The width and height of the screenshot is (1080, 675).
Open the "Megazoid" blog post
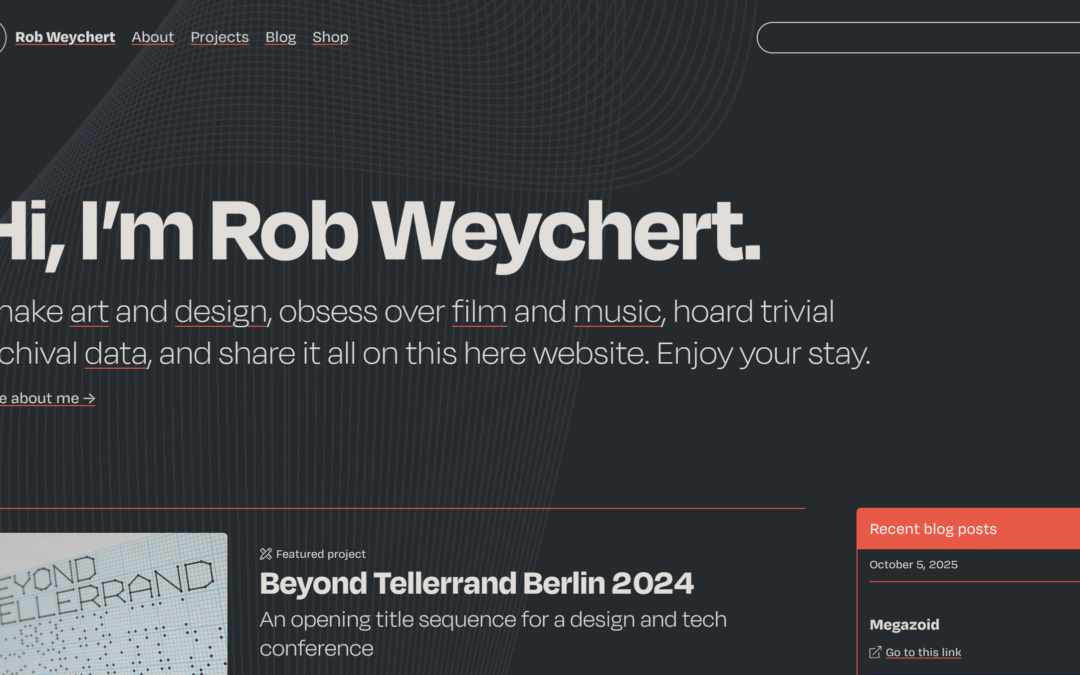pos(904,624)
